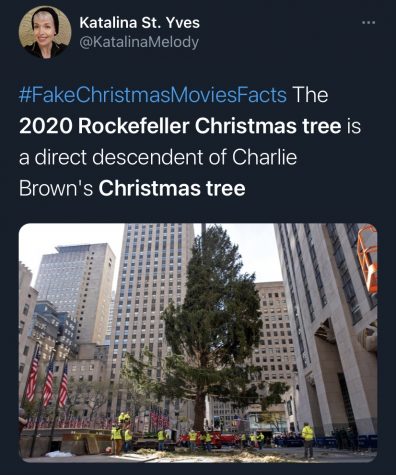
Task: Tap the word 'Brown's' in the tweet
Action: pyautogui.click(x=56, y=189)
